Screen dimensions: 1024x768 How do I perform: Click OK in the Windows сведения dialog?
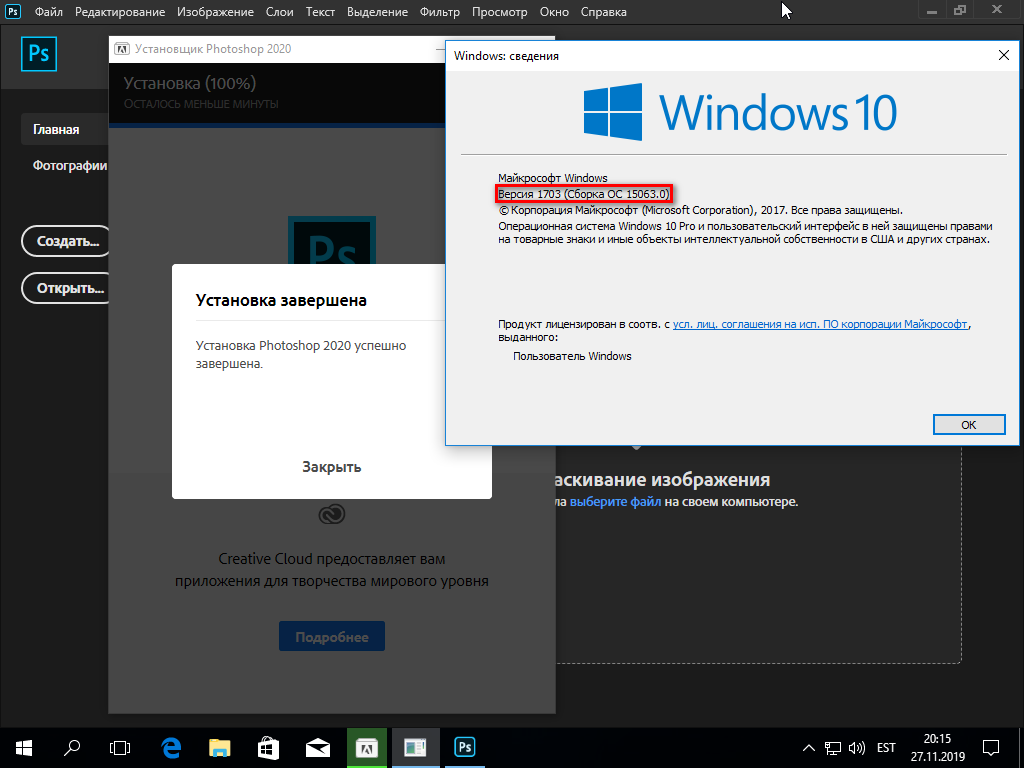(968, 424)
